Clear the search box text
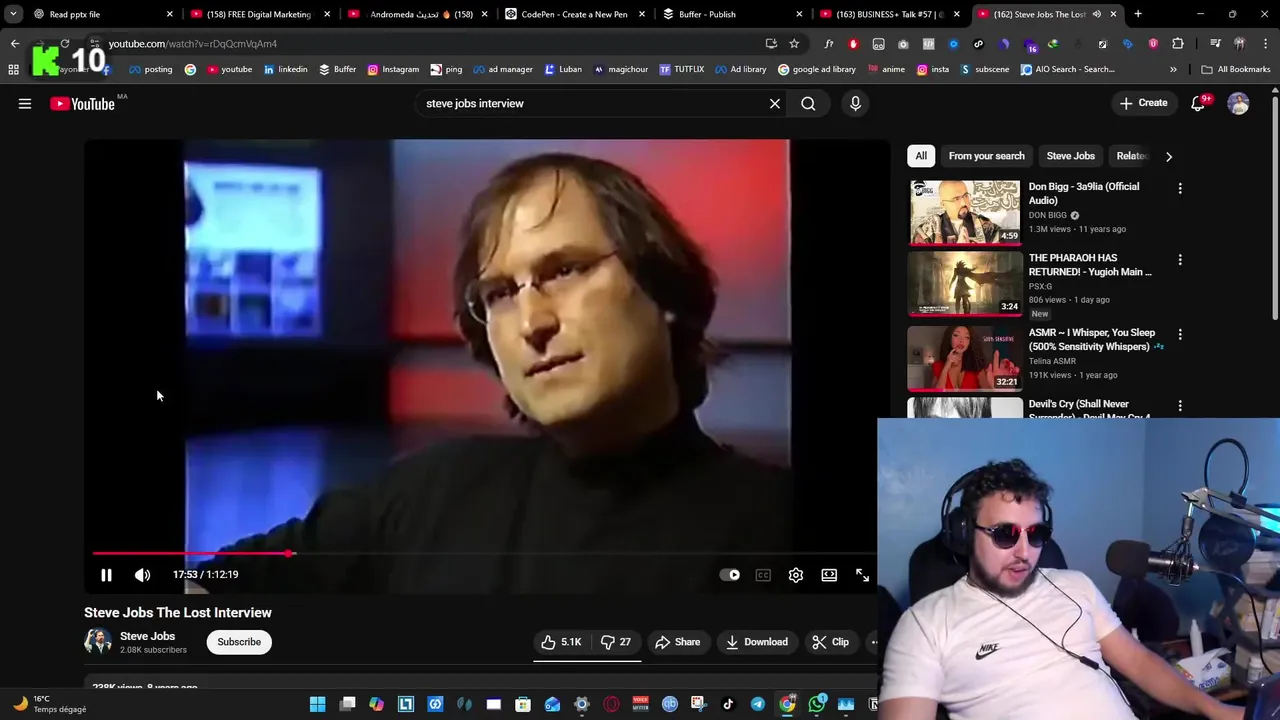 coord(775,103)
